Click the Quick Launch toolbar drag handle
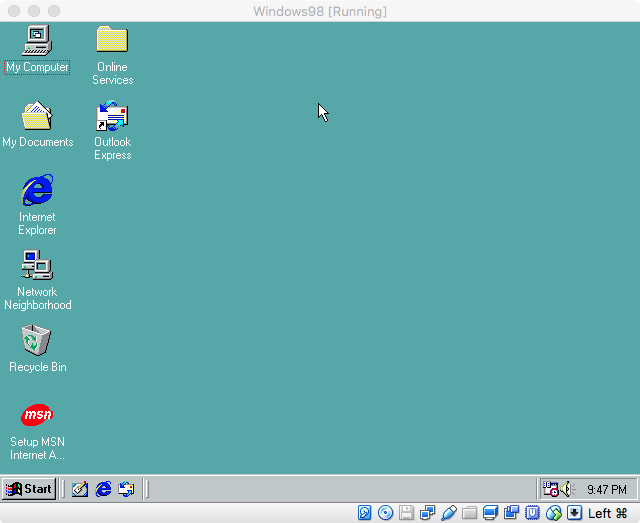640x523 pixels. pos(63,489)
